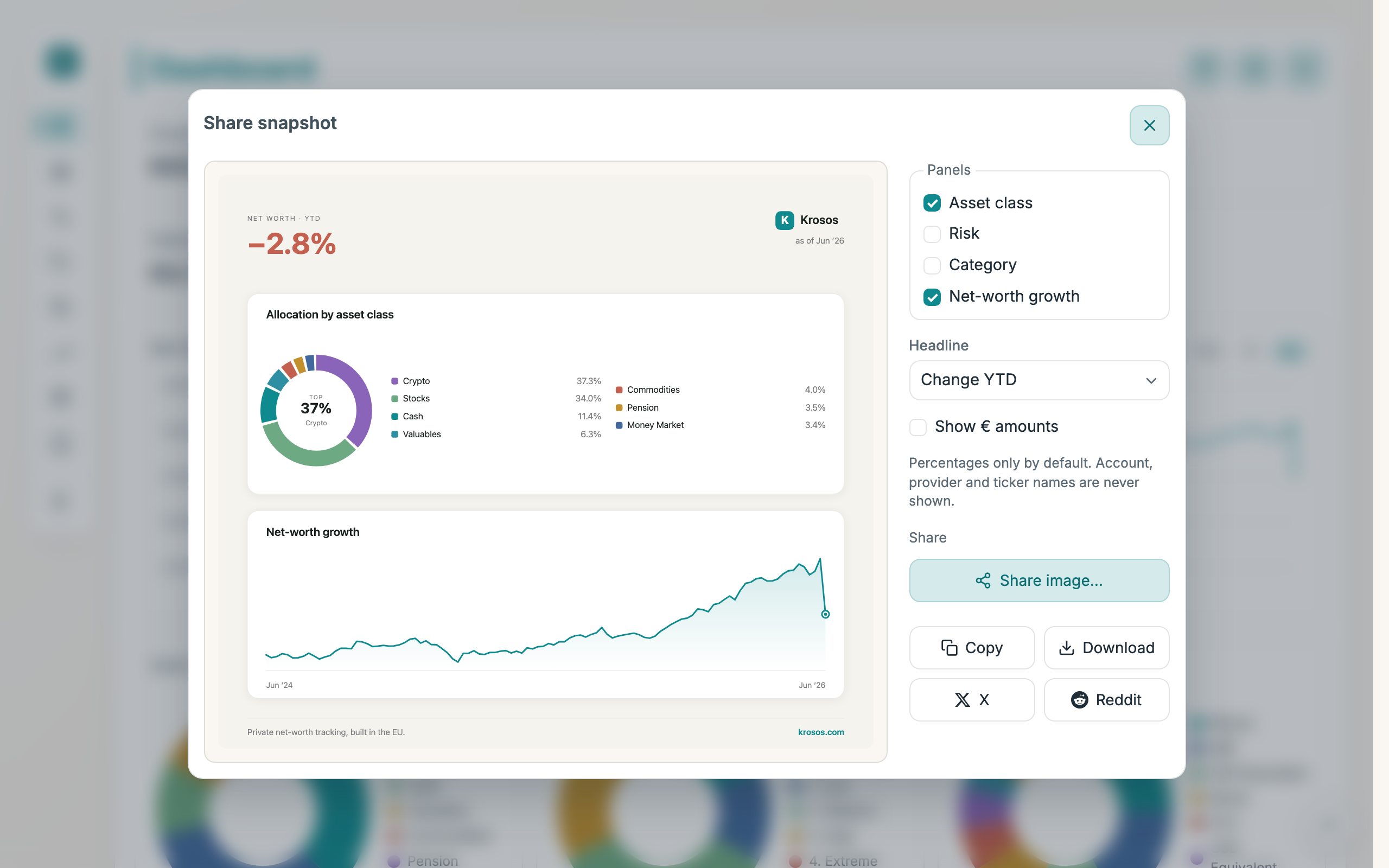This screenshot has width=1389, height=868.
Task: Share the snapshot to Reddit
Action: click(1106, 700)
